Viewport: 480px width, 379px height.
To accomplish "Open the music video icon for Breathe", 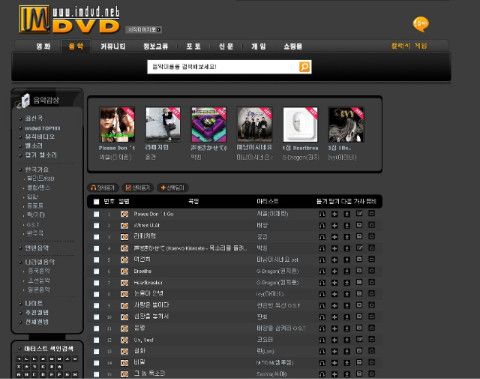I will pos(371,270).
